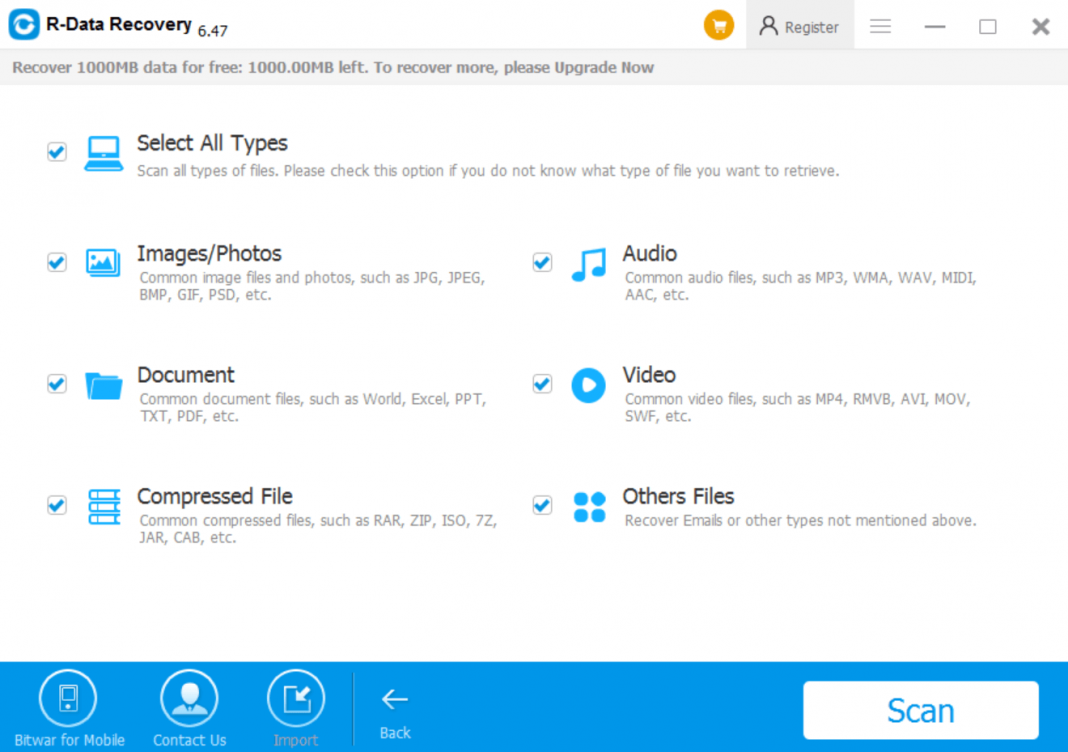Viewport: 1068px width, 752px height.
Task: Uncheck the Select All Types checkbox
Action: (x=56, y=151)
